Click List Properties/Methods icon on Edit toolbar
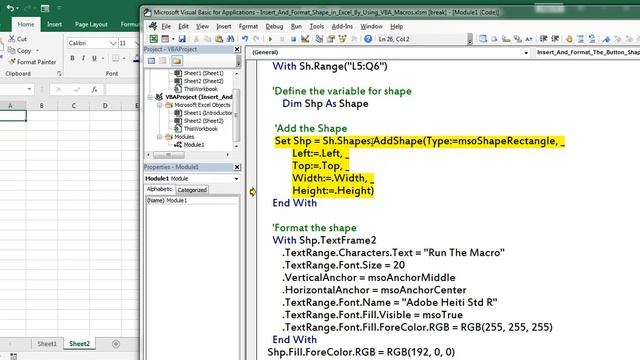Image resolution: width=640 pixels, height=360 pixels. pyautogui.click(x=483, y=39)
